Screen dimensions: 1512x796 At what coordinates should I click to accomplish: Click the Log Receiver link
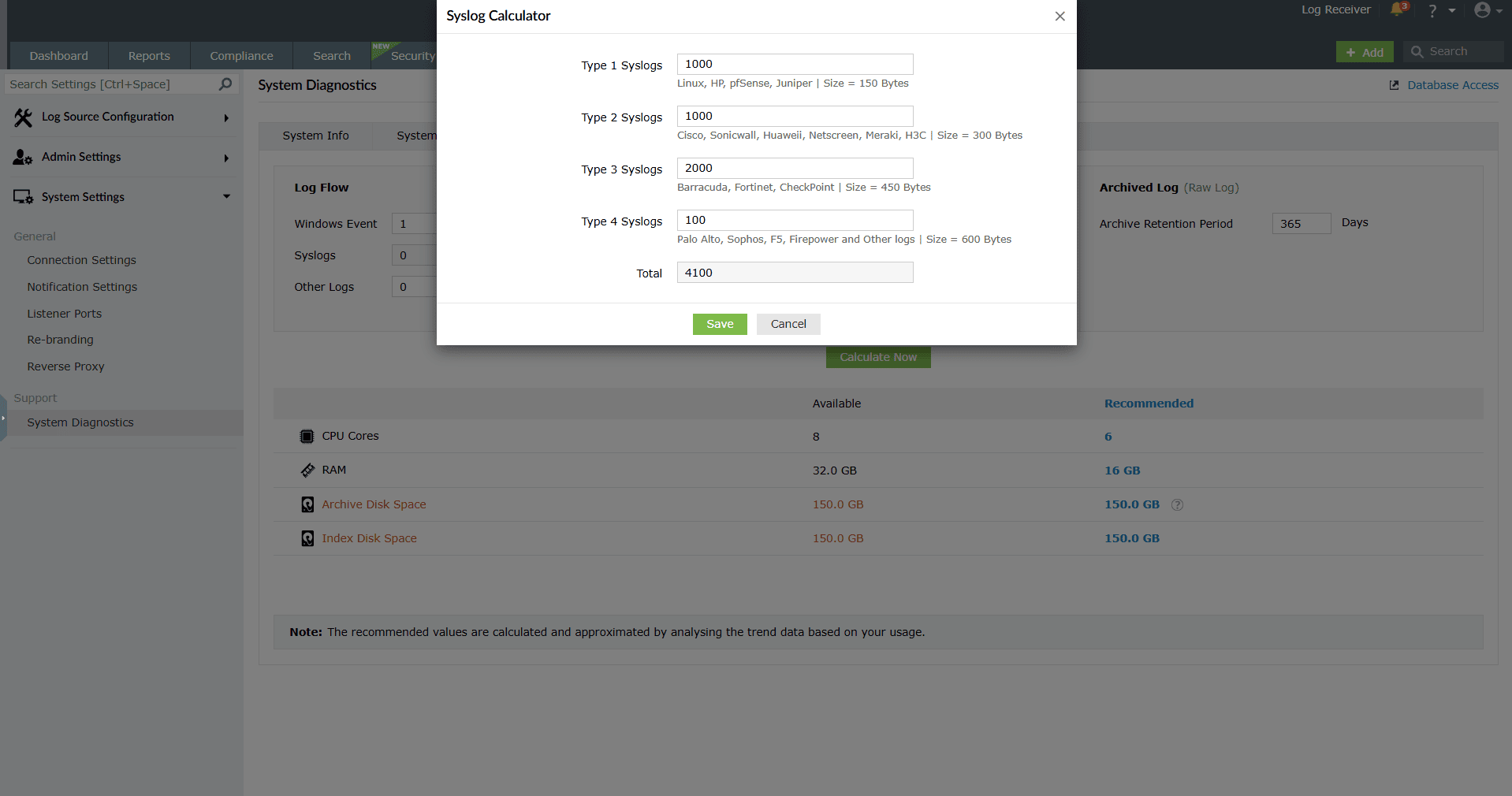[1335, 9]
